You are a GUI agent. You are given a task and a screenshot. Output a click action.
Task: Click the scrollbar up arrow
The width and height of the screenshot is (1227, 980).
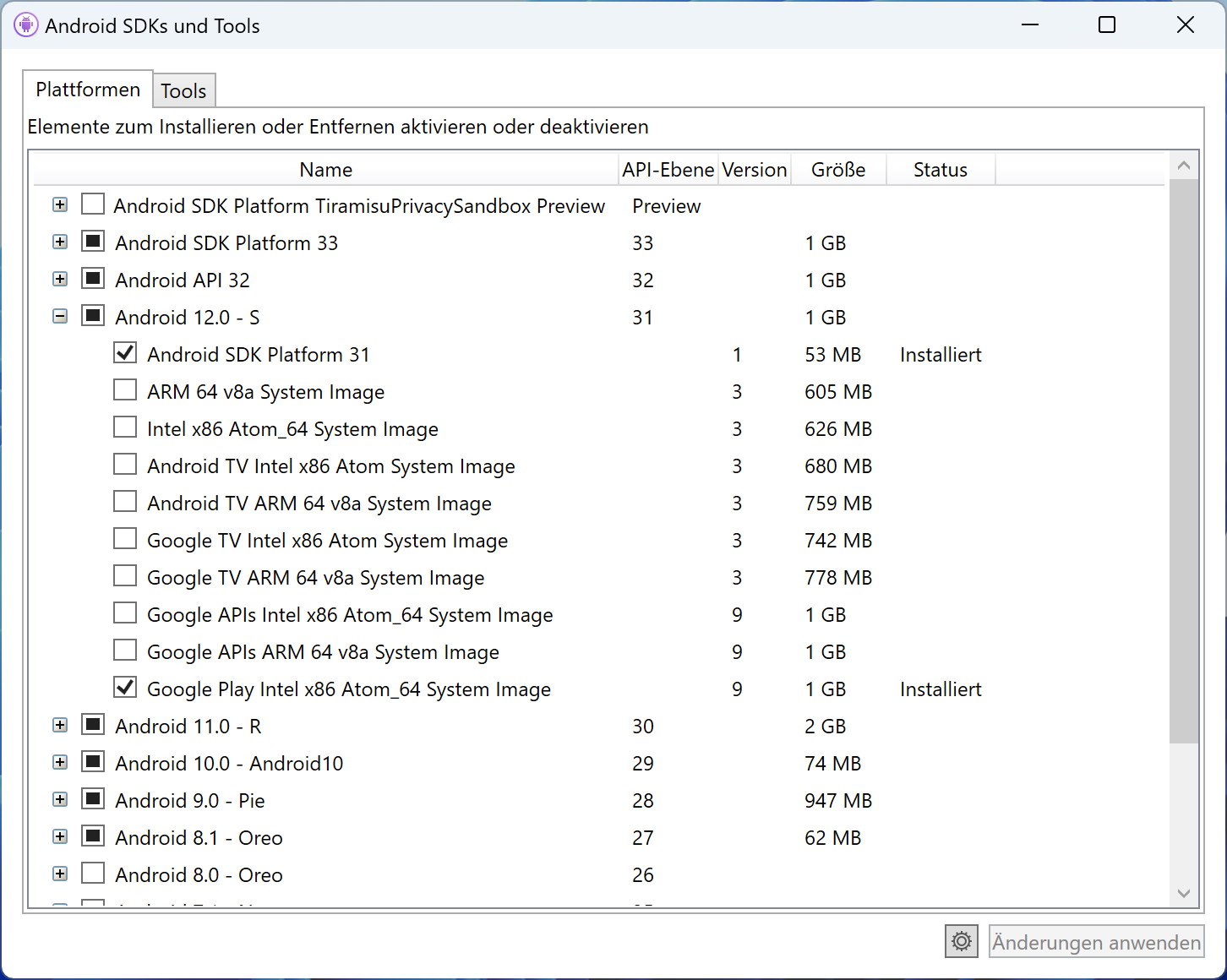1184,166
